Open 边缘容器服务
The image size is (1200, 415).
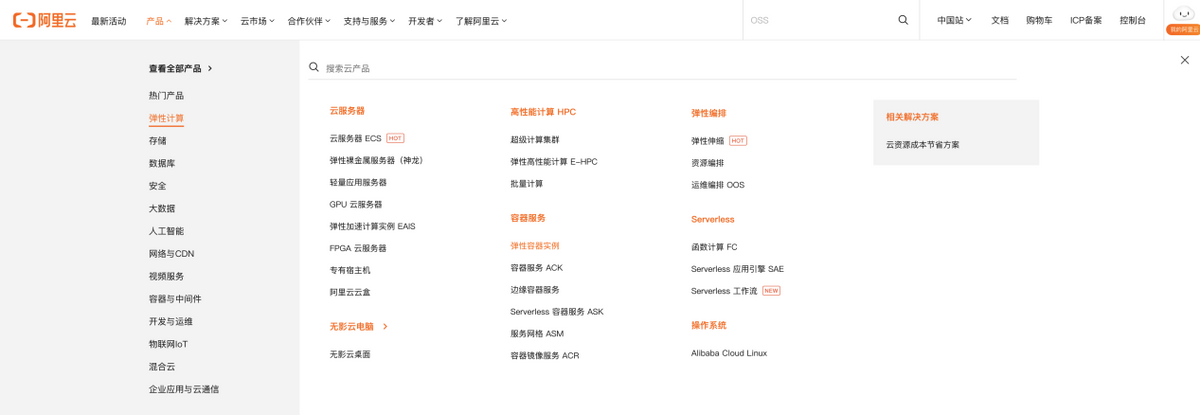coord(535,290)
